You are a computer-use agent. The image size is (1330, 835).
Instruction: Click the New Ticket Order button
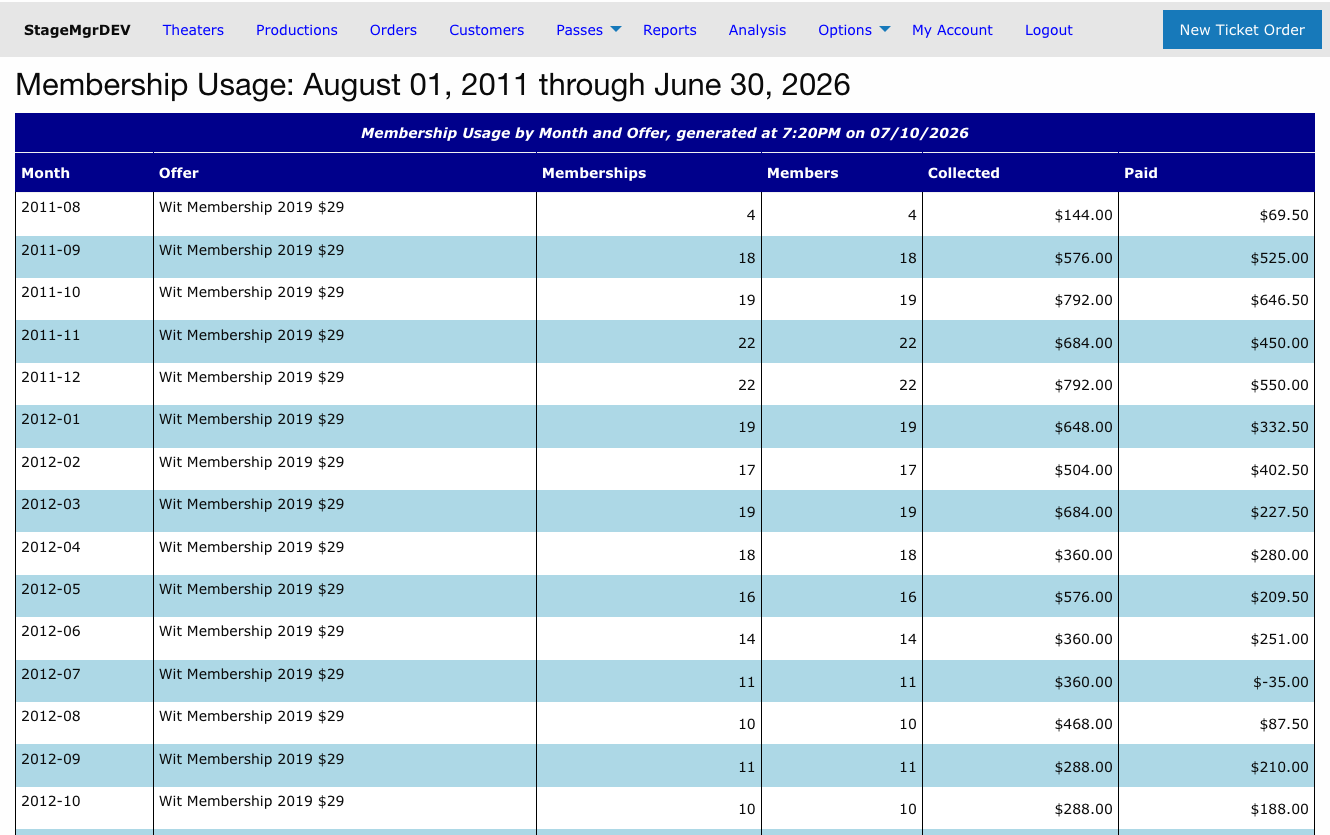point(1242,30)
